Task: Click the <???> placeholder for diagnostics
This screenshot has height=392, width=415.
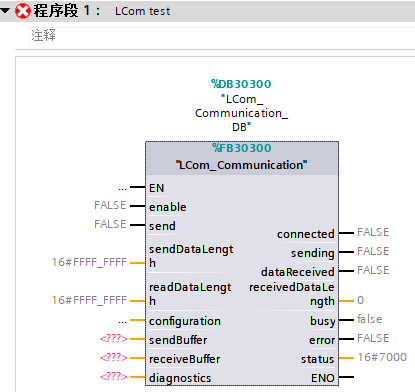Action: pos(114,377)
